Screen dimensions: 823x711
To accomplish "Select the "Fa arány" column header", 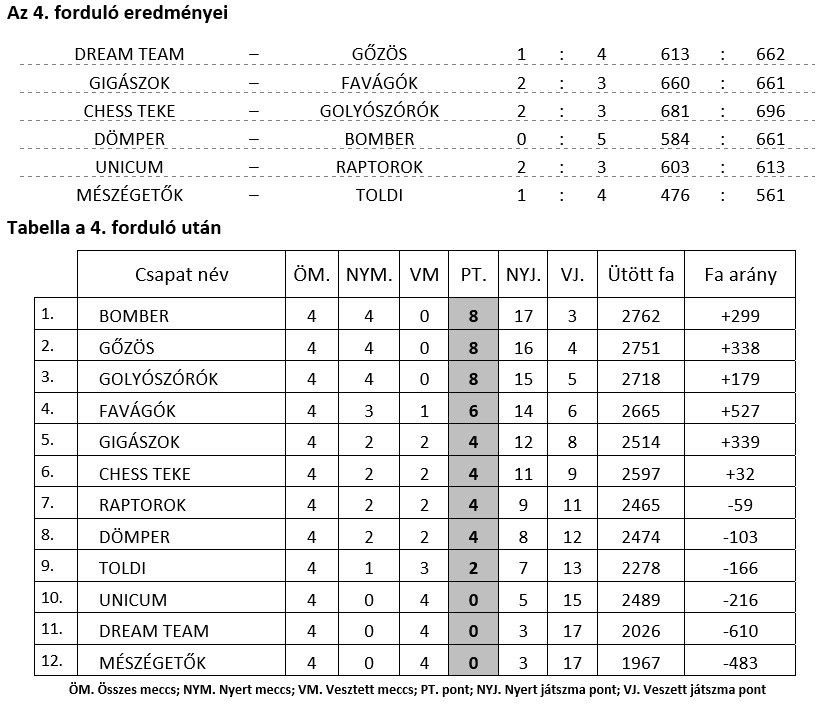I will (740, 275).
